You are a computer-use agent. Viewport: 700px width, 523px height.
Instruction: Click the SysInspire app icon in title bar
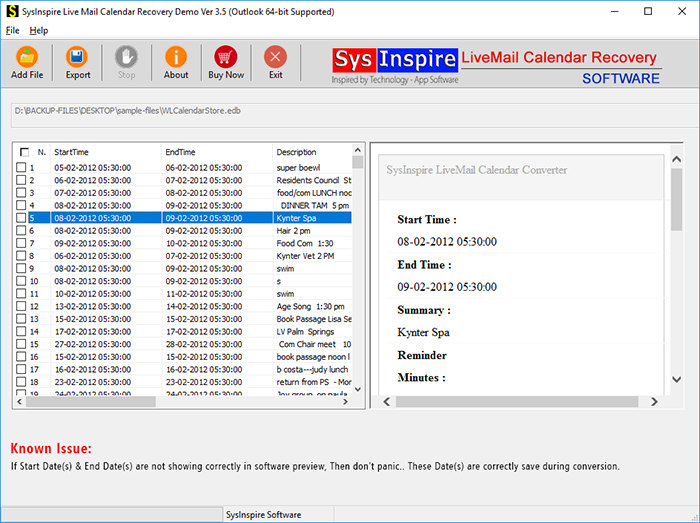tap(12, 11)
